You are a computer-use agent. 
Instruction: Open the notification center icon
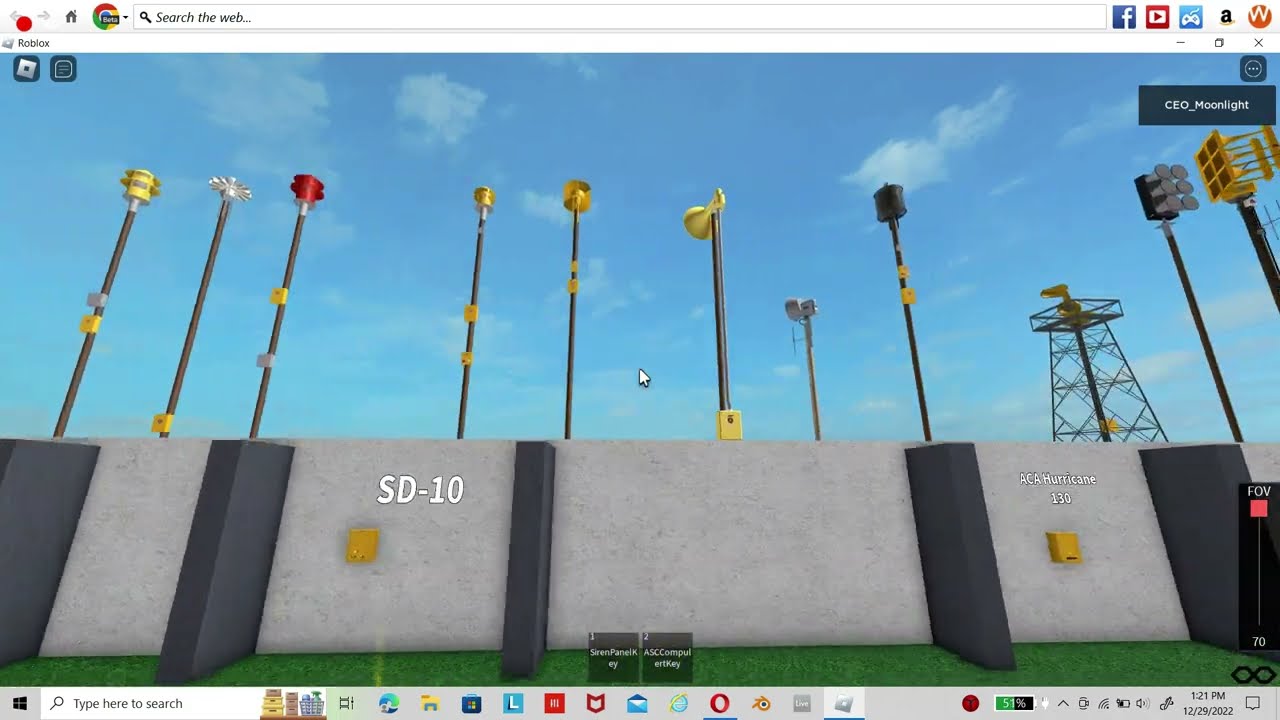tap(1253, 703)
